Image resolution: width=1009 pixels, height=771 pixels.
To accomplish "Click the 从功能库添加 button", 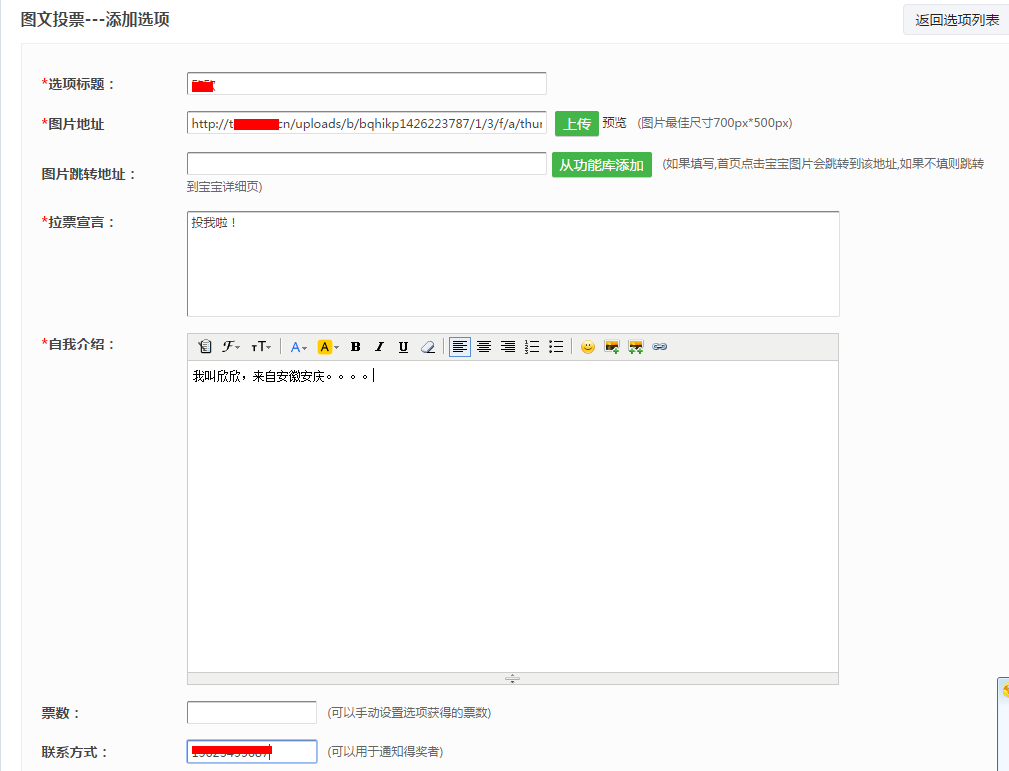I will pos(601,165).
